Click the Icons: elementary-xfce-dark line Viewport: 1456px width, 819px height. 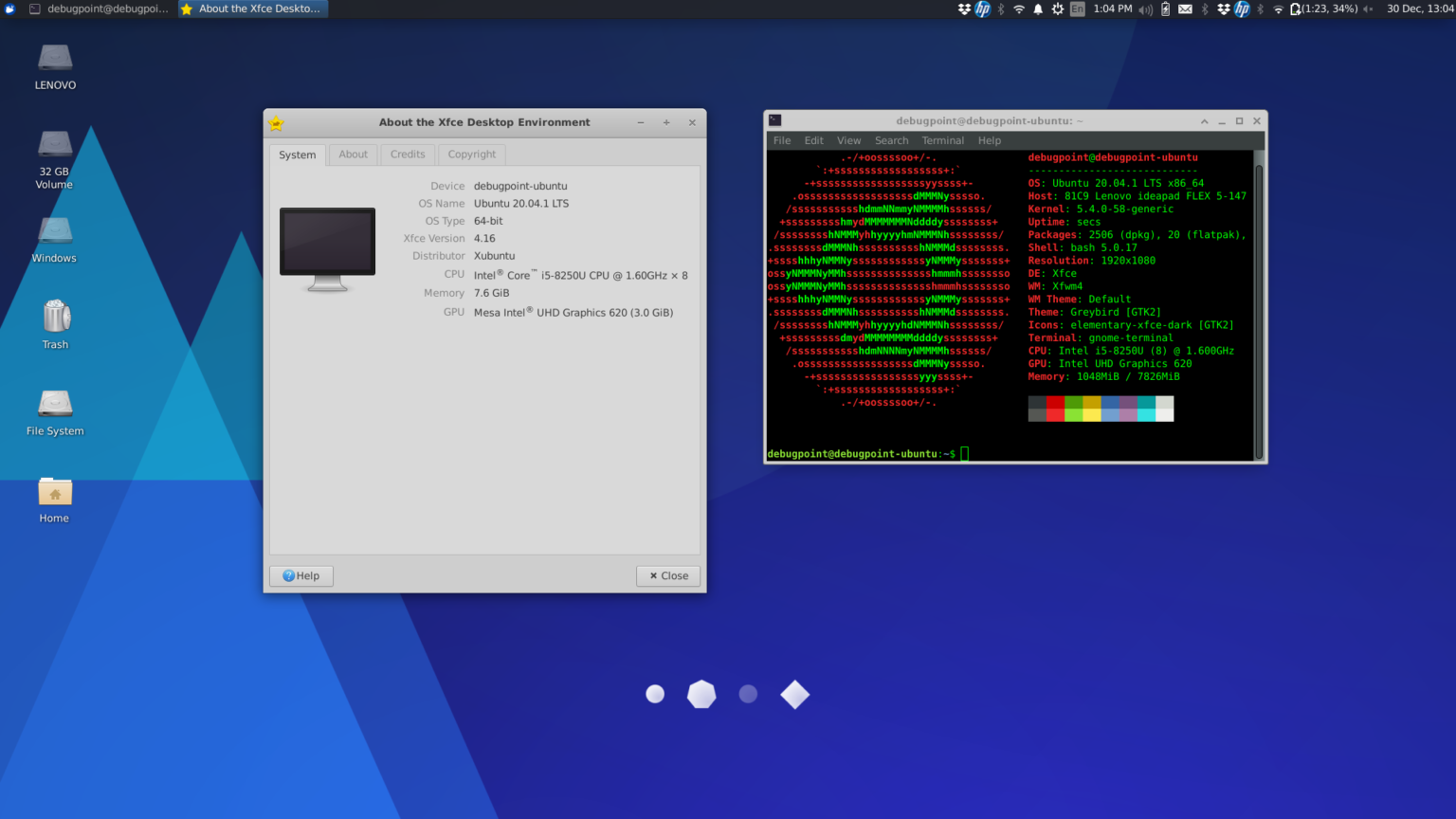click(1131, 325)
